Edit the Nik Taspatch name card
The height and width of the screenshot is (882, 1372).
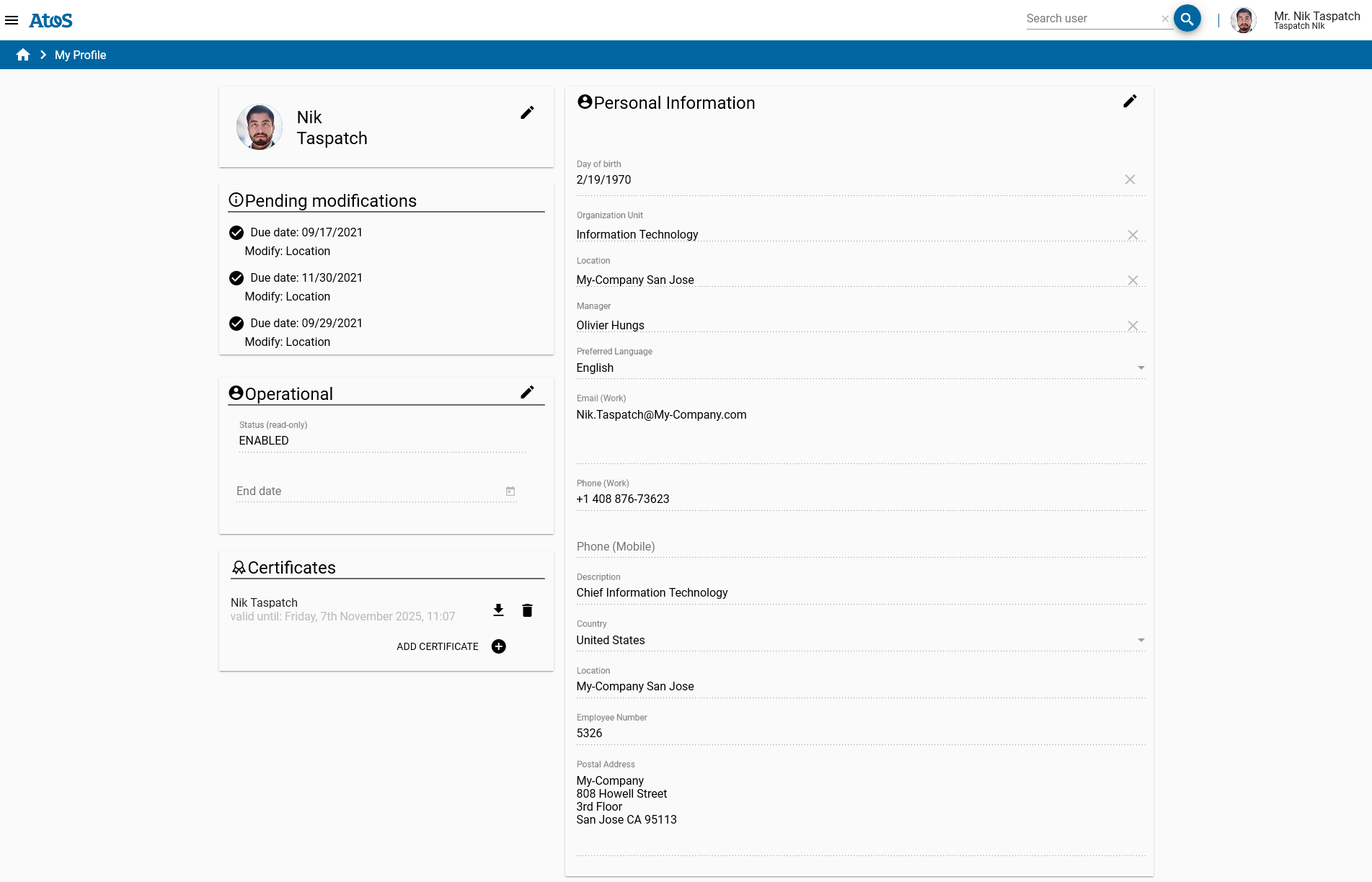click(x=527, y=112)
